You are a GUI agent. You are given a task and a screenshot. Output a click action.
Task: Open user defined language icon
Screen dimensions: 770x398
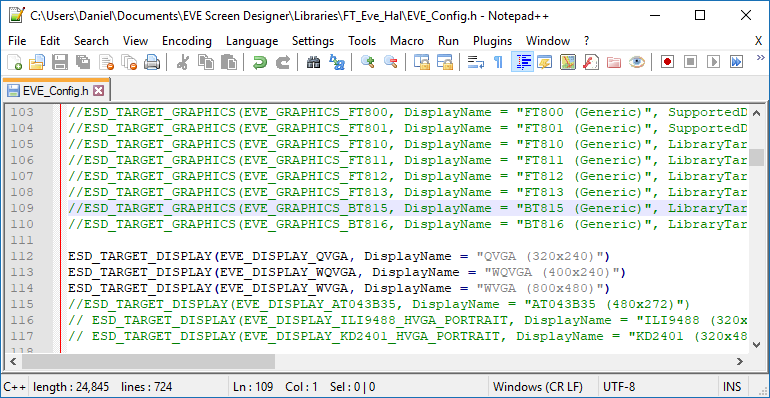[x=545, y=62]
